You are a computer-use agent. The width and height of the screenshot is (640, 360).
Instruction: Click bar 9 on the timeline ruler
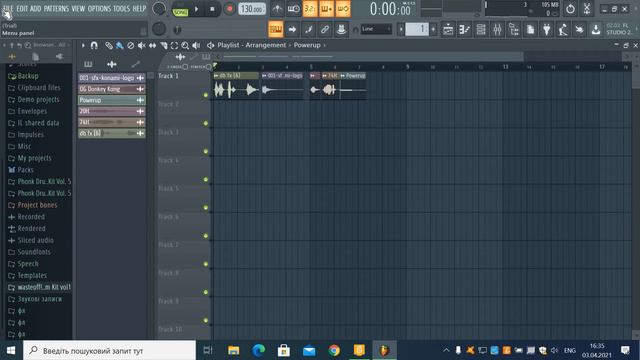pyautogui.click(x=407, y=67)
